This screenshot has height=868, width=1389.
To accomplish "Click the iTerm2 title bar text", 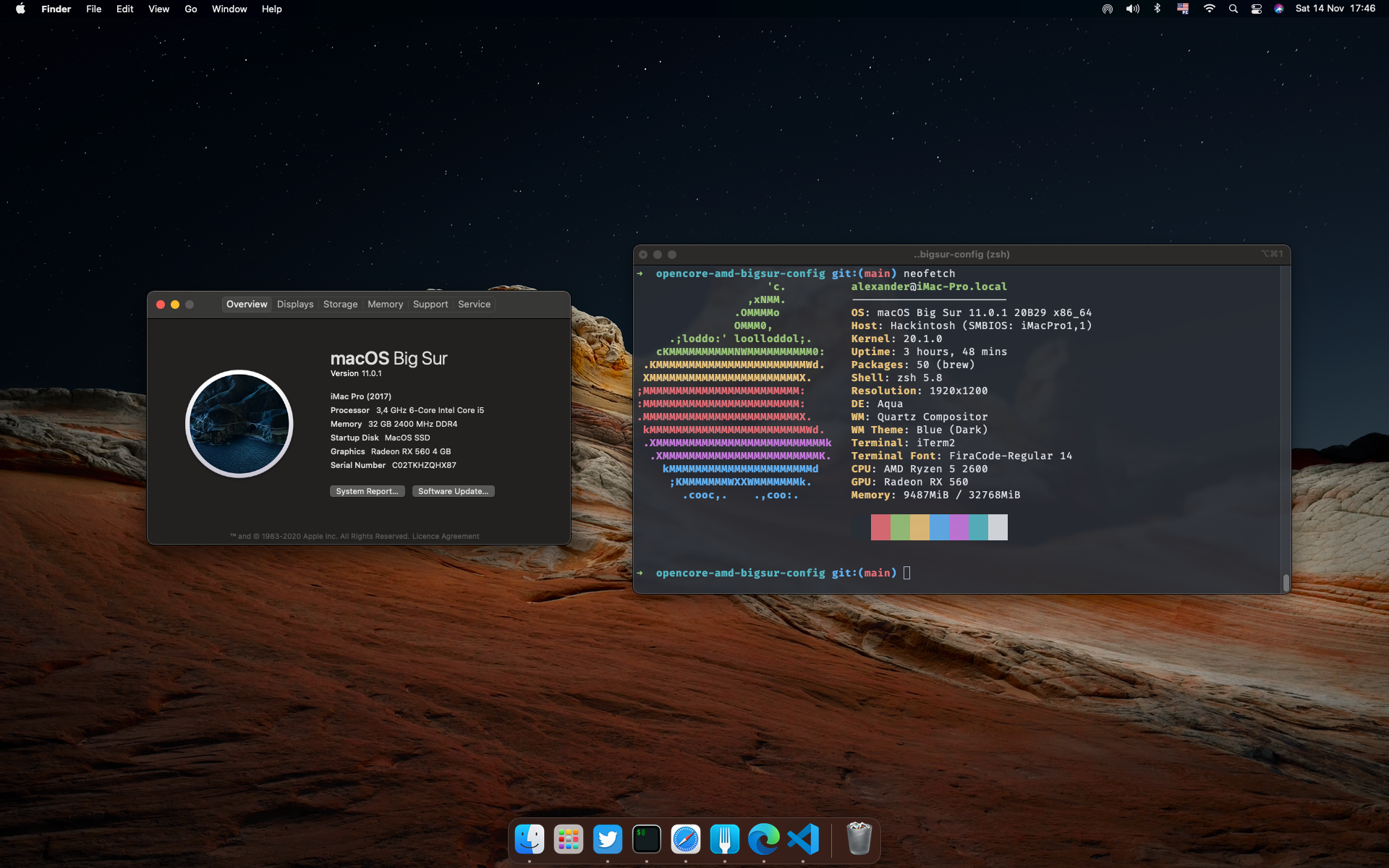I will [961, 255].
